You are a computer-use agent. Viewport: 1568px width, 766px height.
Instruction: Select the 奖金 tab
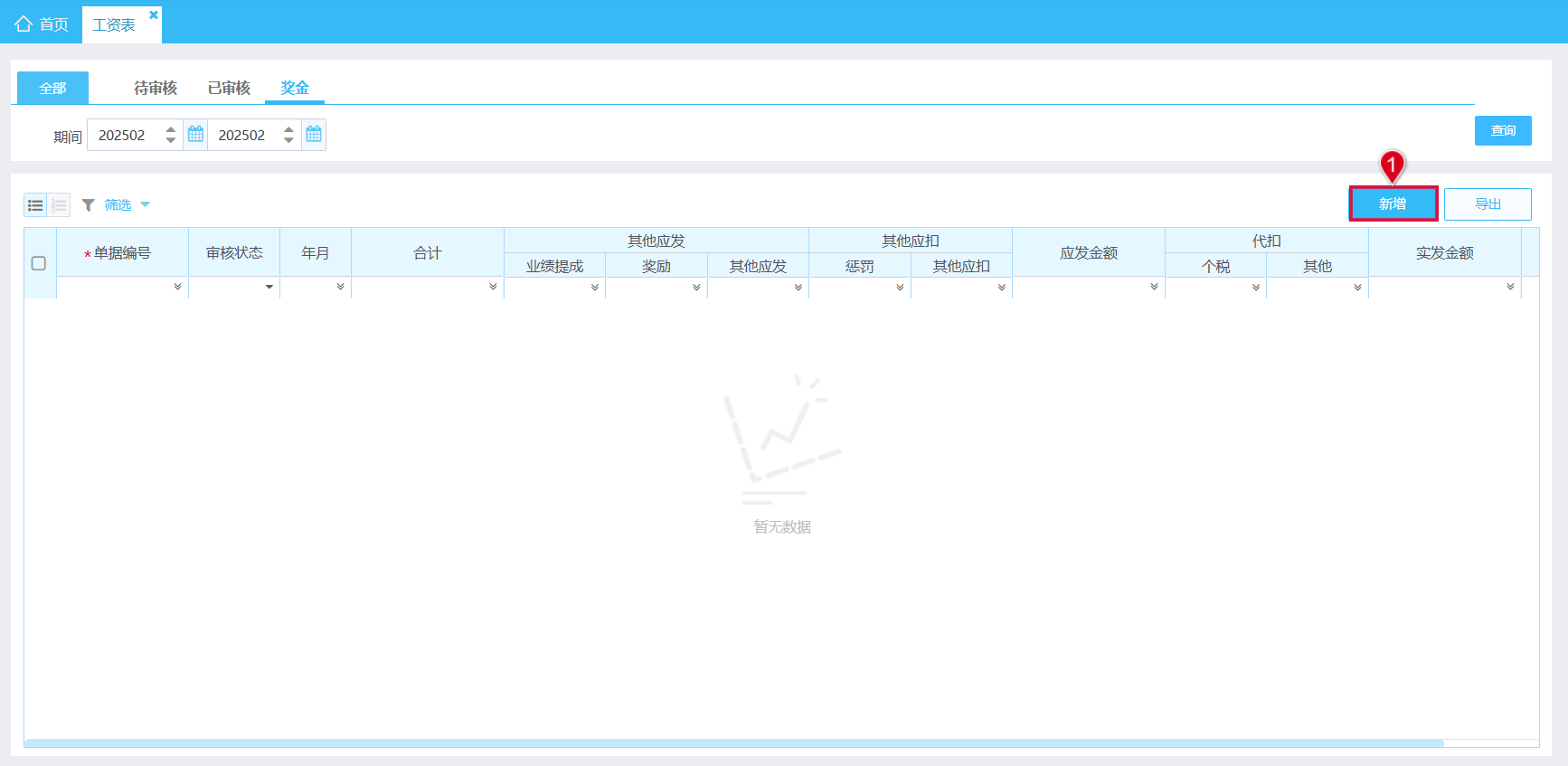click(x=295, y=88)
